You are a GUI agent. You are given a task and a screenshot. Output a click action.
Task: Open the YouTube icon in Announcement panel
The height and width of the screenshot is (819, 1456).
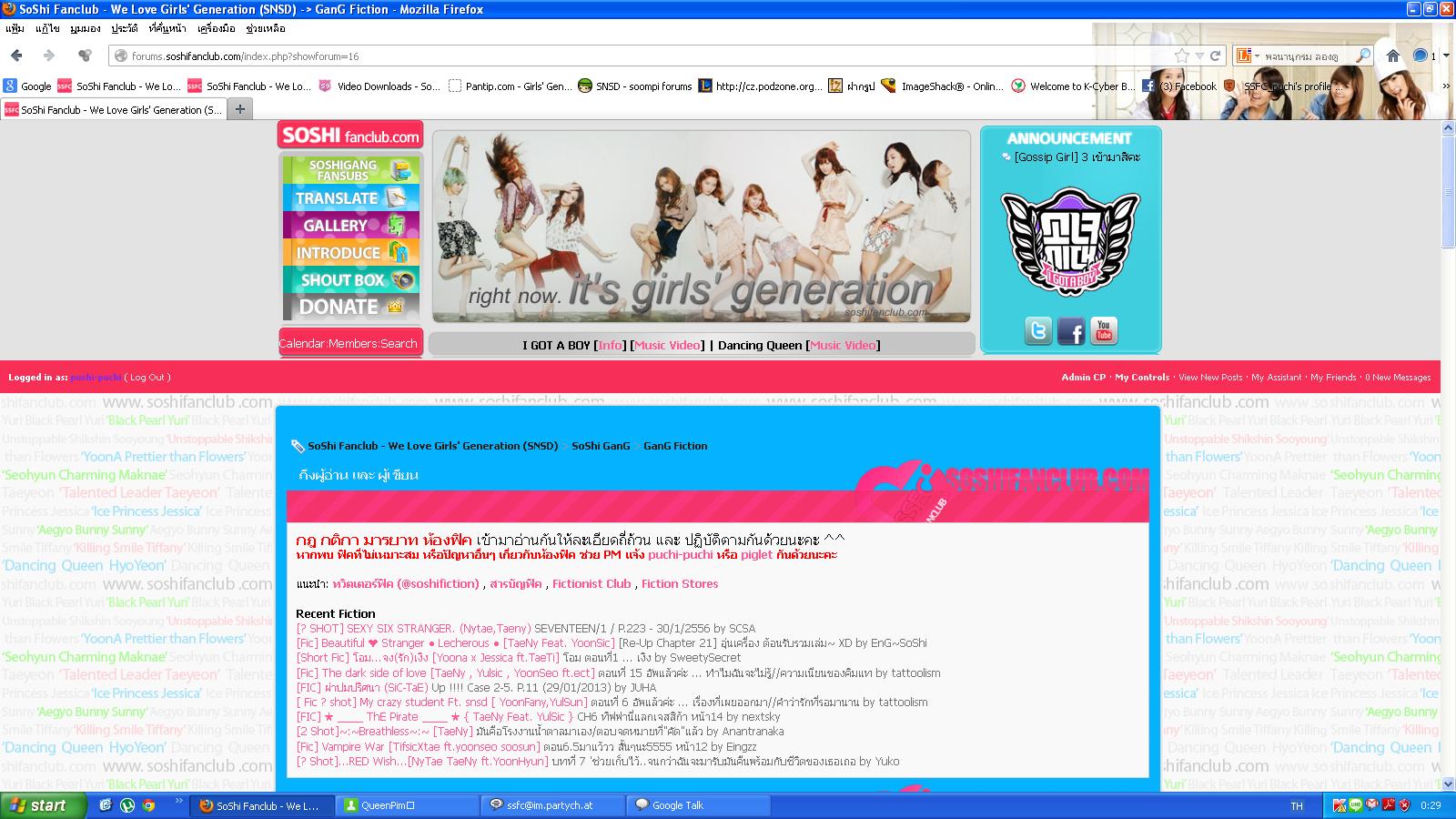coord(1104,330)
